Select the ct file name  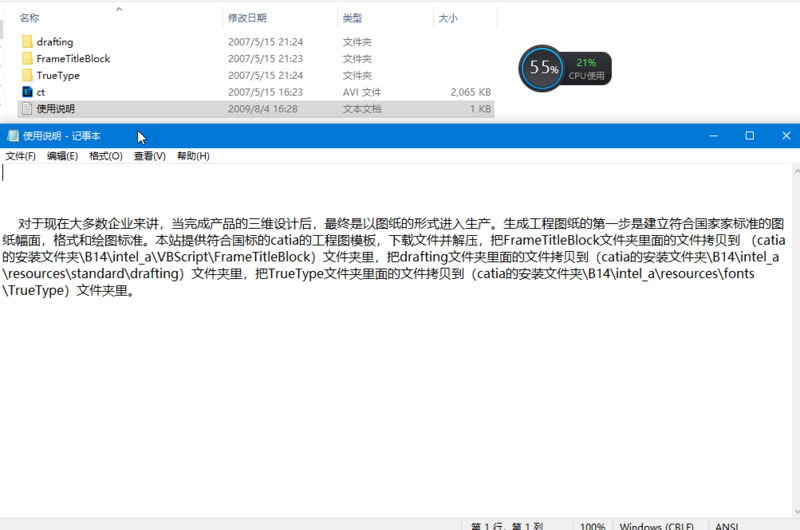coord(40,92)
